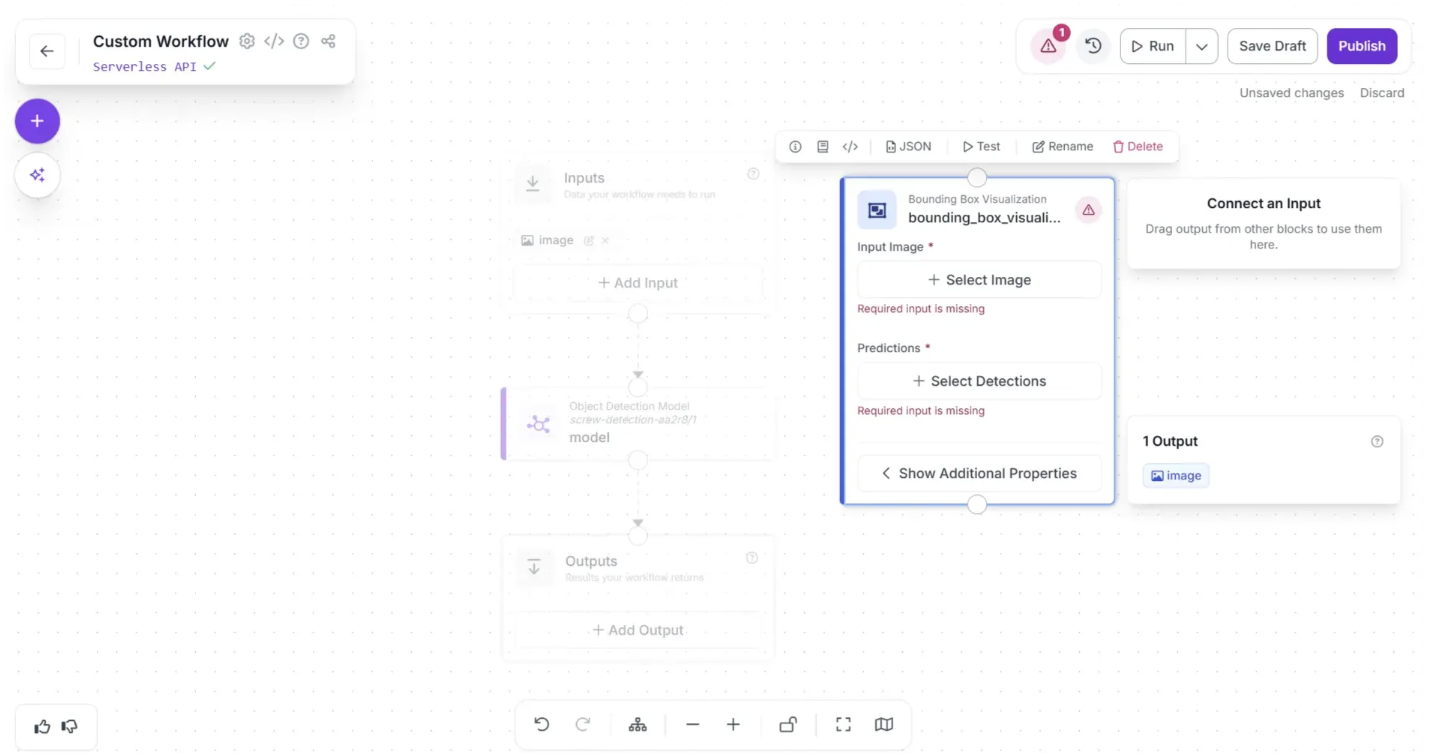
Task: Open the Run dropdown arrow
Action: pos(1201,46)
